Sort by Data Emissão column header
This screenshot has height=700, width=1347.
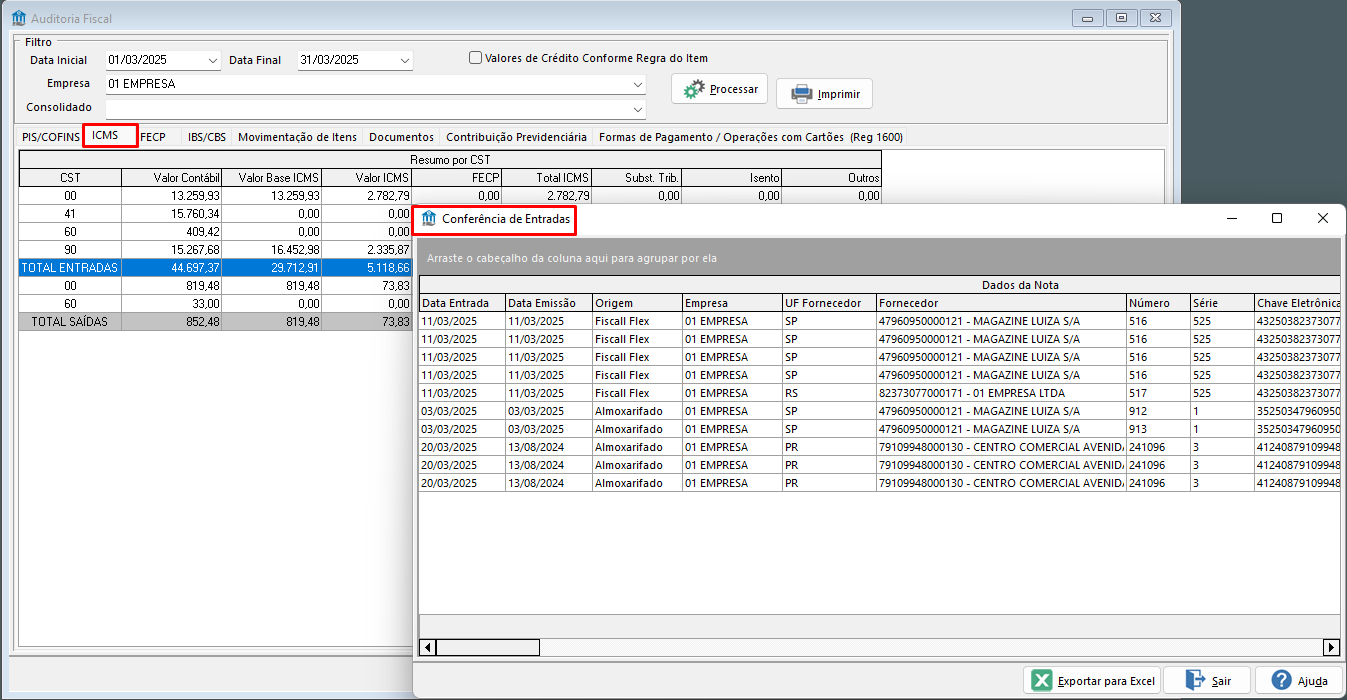[x=549, y=303]
